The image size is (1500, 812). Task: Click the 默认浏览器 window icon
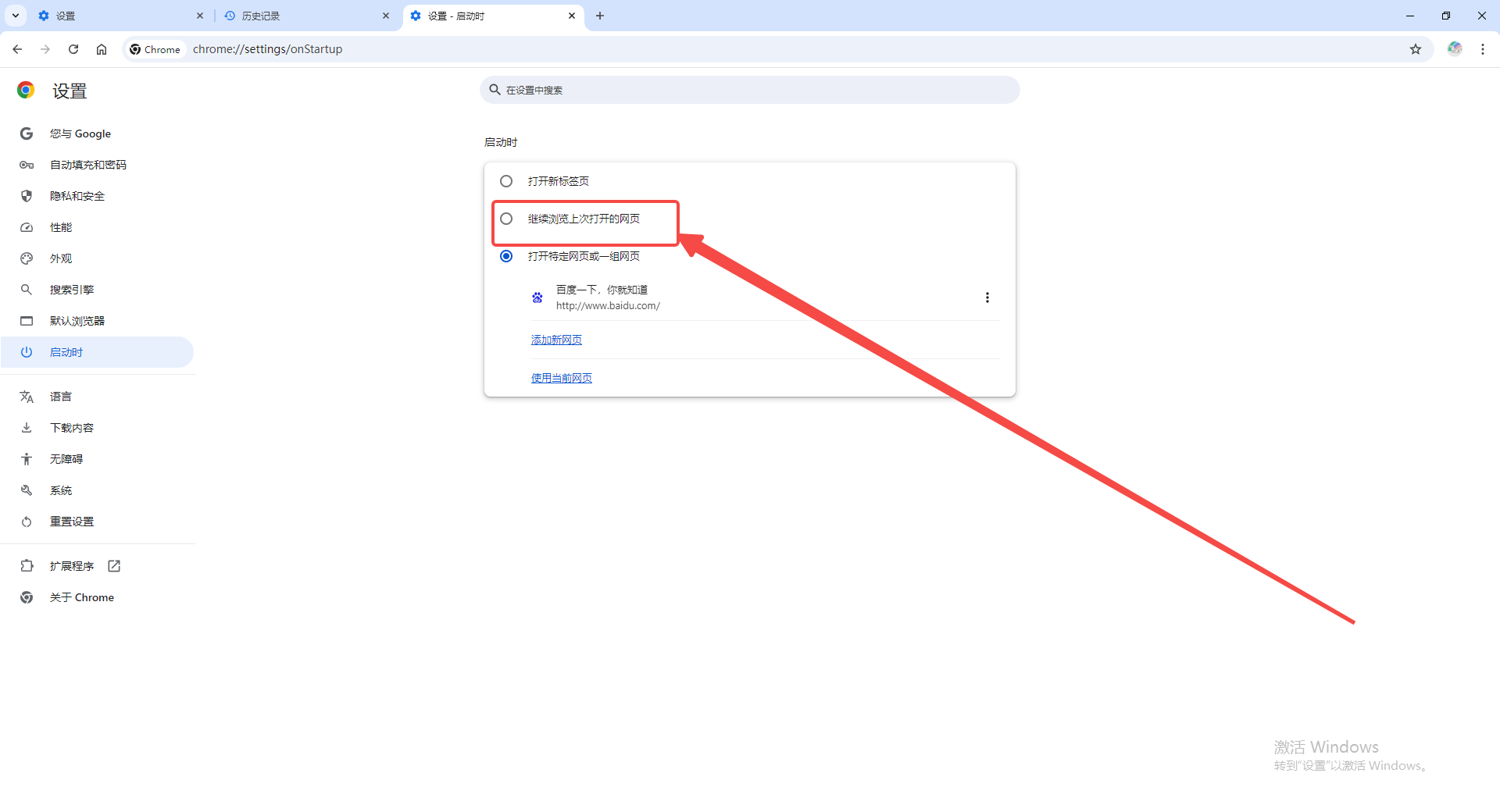click(x=27, y=321)
